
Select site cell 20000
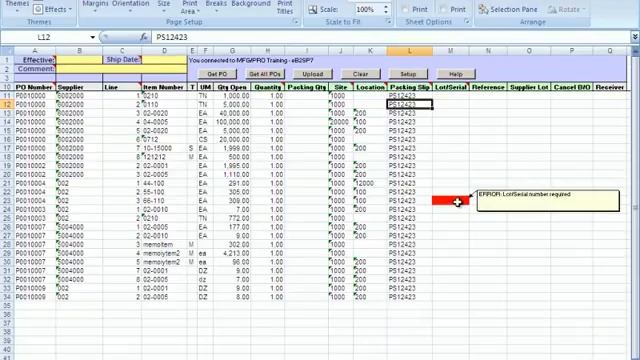point(341,122)
